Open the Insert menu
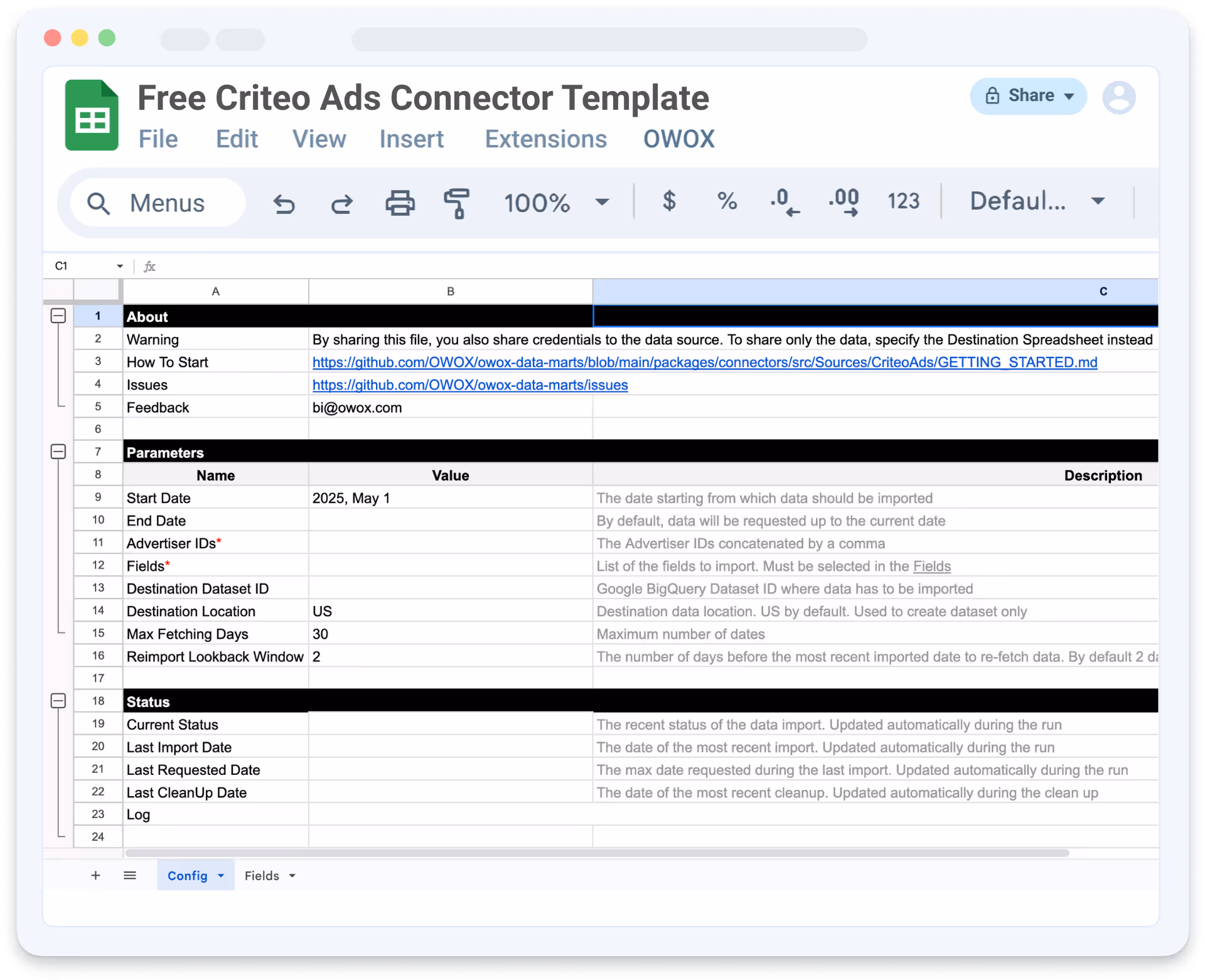Viewport: 1205px width, 980px height. [x=411, y=139]
